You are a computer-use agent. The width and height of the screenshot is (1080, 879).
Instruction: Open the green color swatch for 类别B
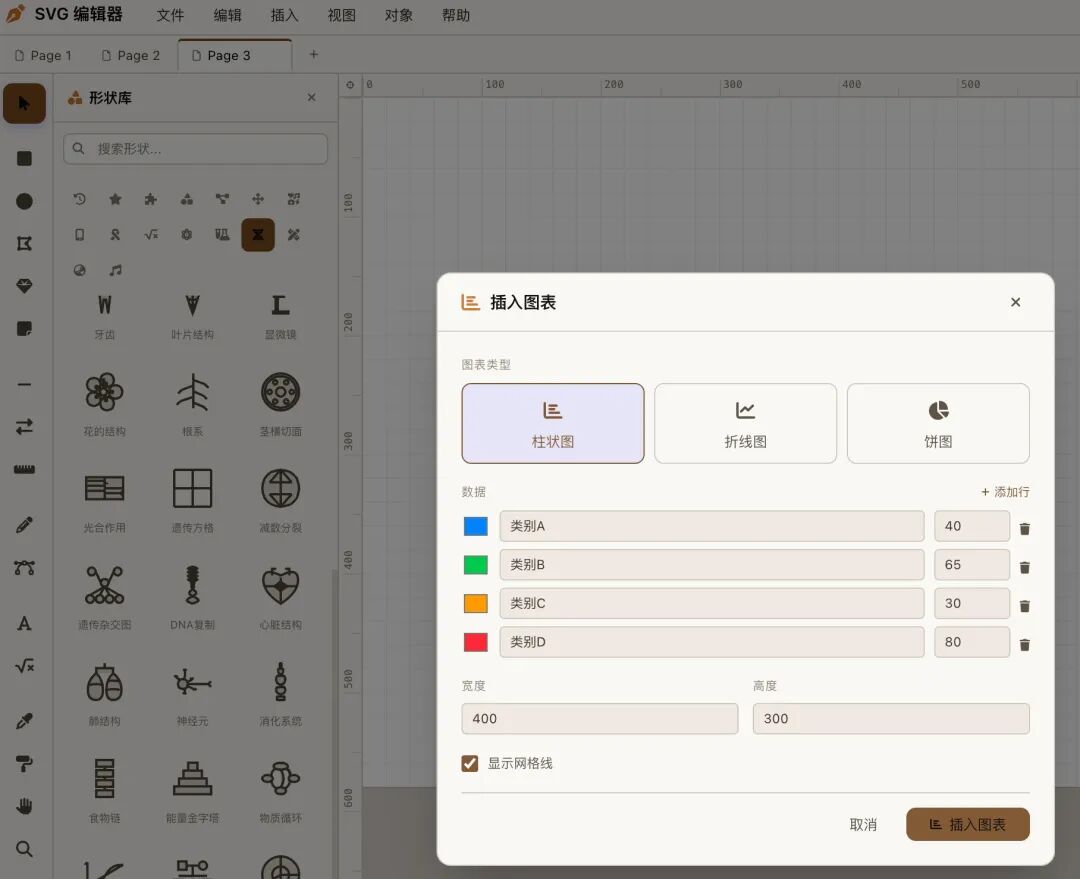pos(475,565)
